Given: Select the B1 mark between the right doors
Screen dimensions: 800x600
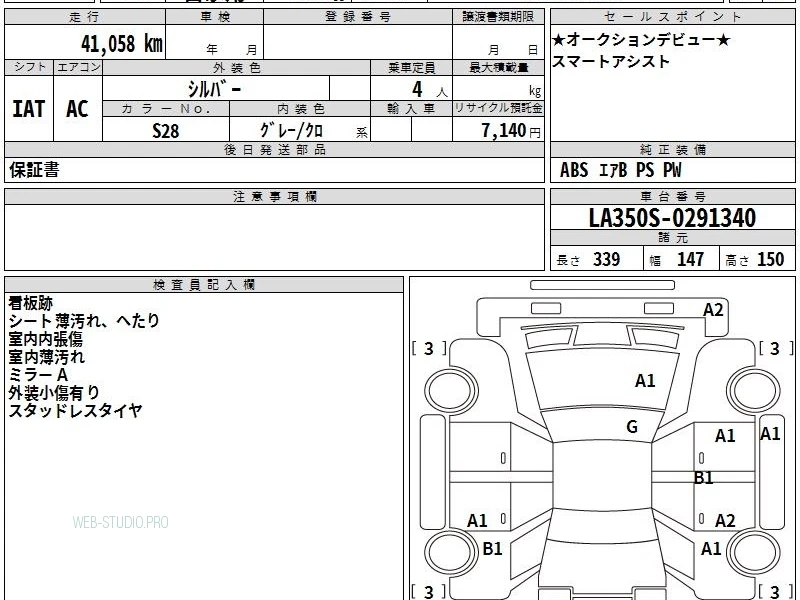Looking at the screenshot, I should (x=704, y=478).
